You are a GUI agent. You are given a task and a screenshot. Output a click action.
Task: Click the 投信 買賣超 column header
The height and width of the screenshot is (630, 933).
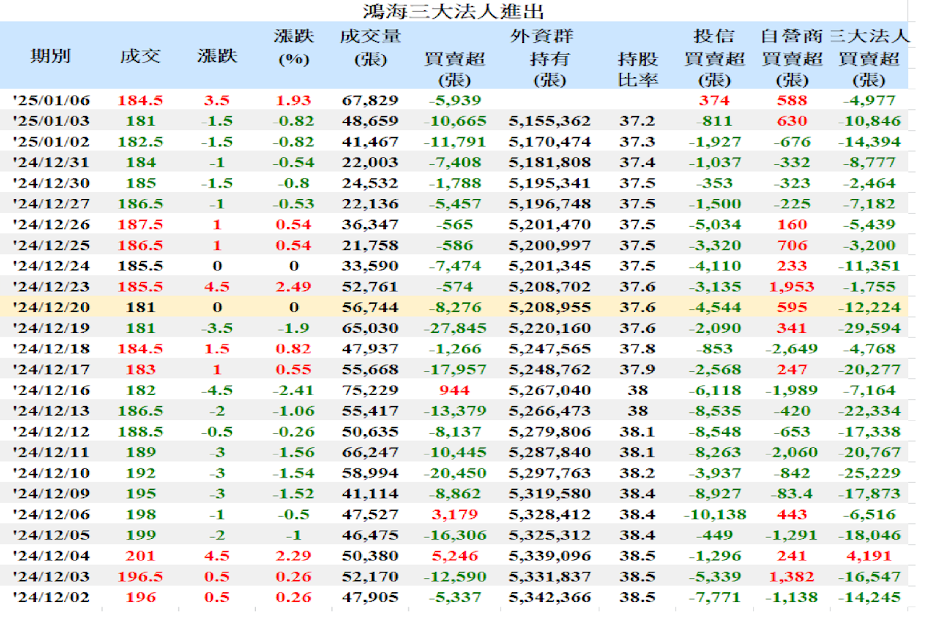(x=714, y=58)
